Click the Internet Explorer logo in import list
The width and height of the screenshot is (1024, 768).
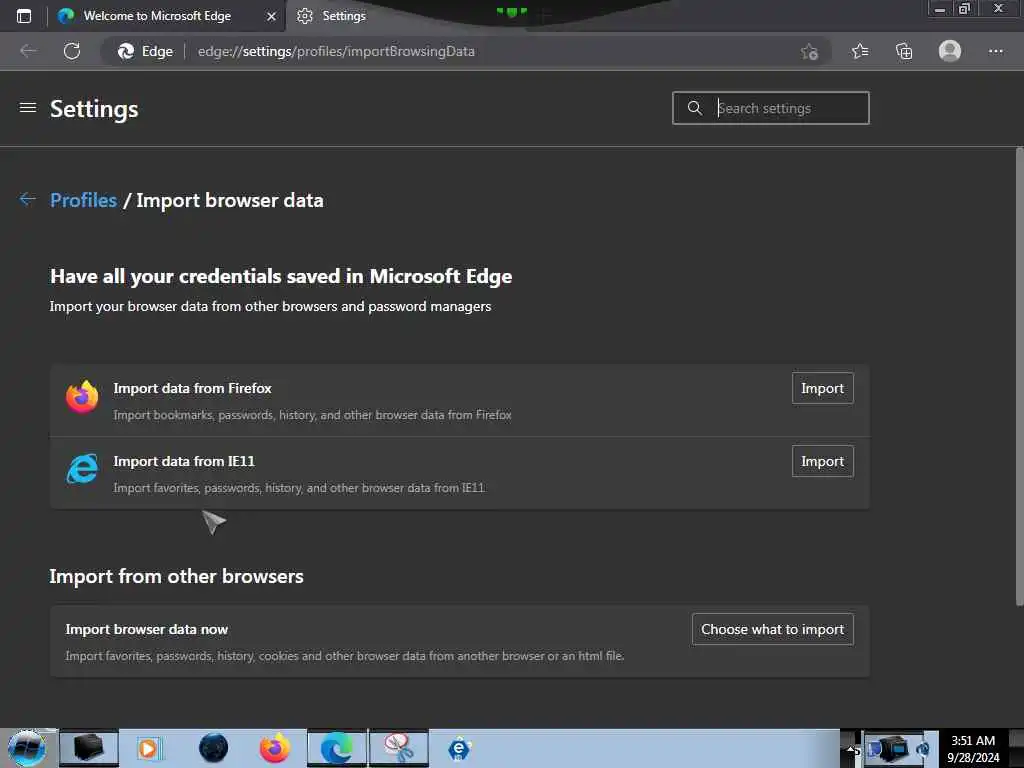point(82,469)
